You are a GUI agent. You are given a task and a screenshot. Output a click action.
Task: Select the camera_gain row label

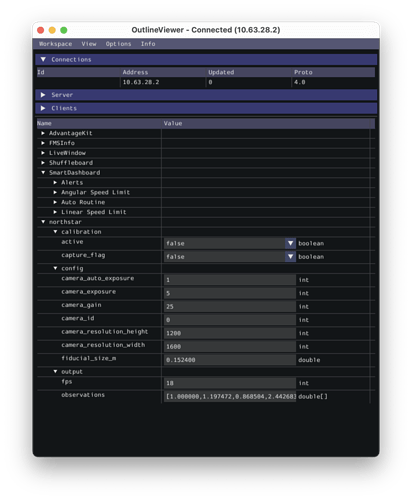click(81, 305)
